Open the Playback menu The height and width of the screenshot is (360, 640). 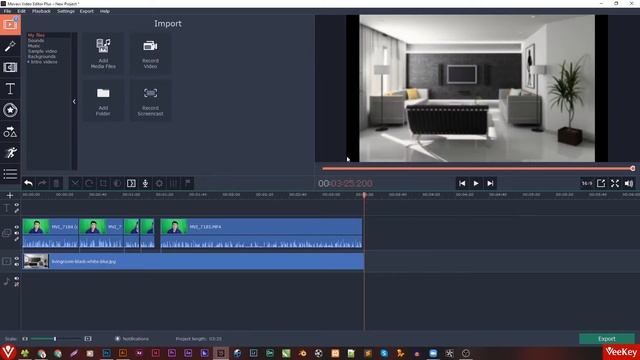(x=41, y=11)
